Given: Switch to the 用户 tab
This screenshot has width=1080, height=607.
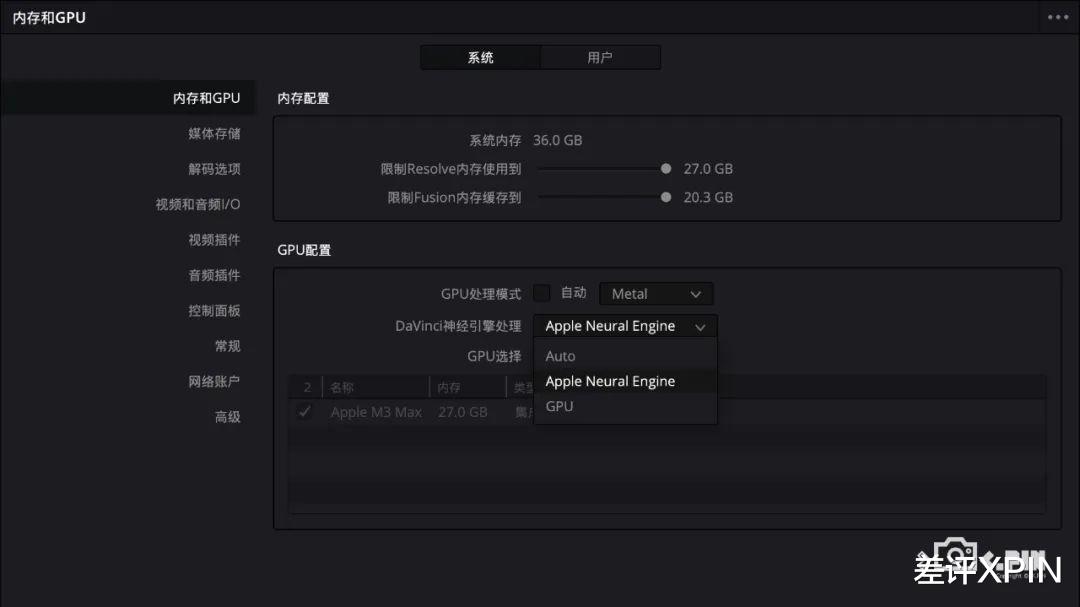Looking at the screenshot, I should (x=600, y=57).
